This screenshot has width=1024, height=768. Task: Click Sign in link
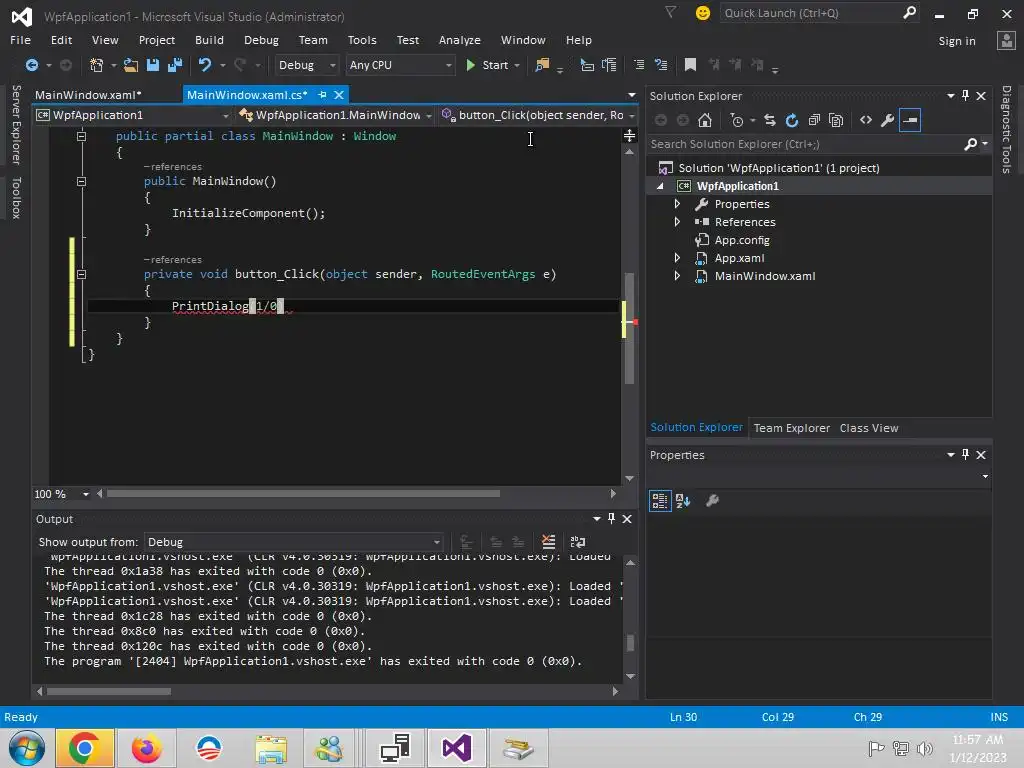coord(957,40)
